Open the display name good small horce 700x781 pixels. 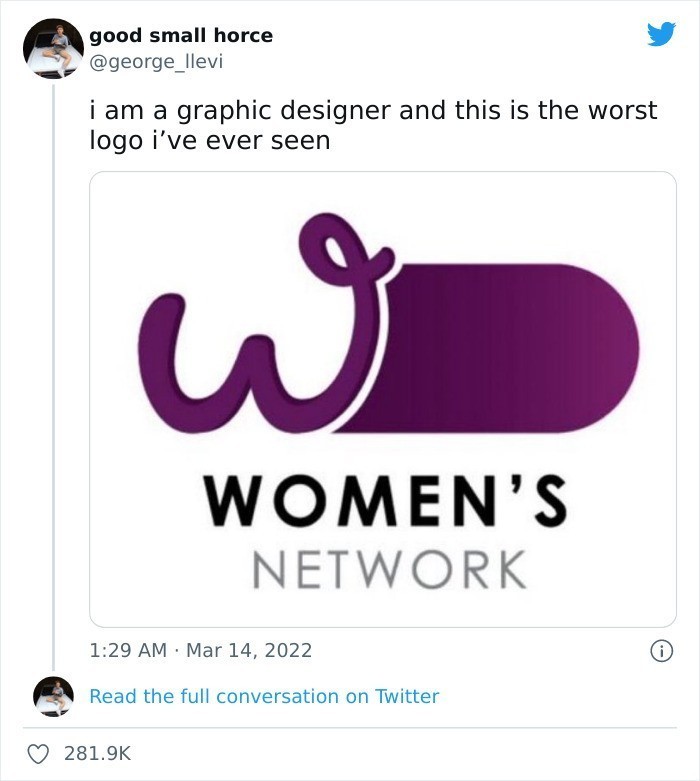[x=181, y=35]
